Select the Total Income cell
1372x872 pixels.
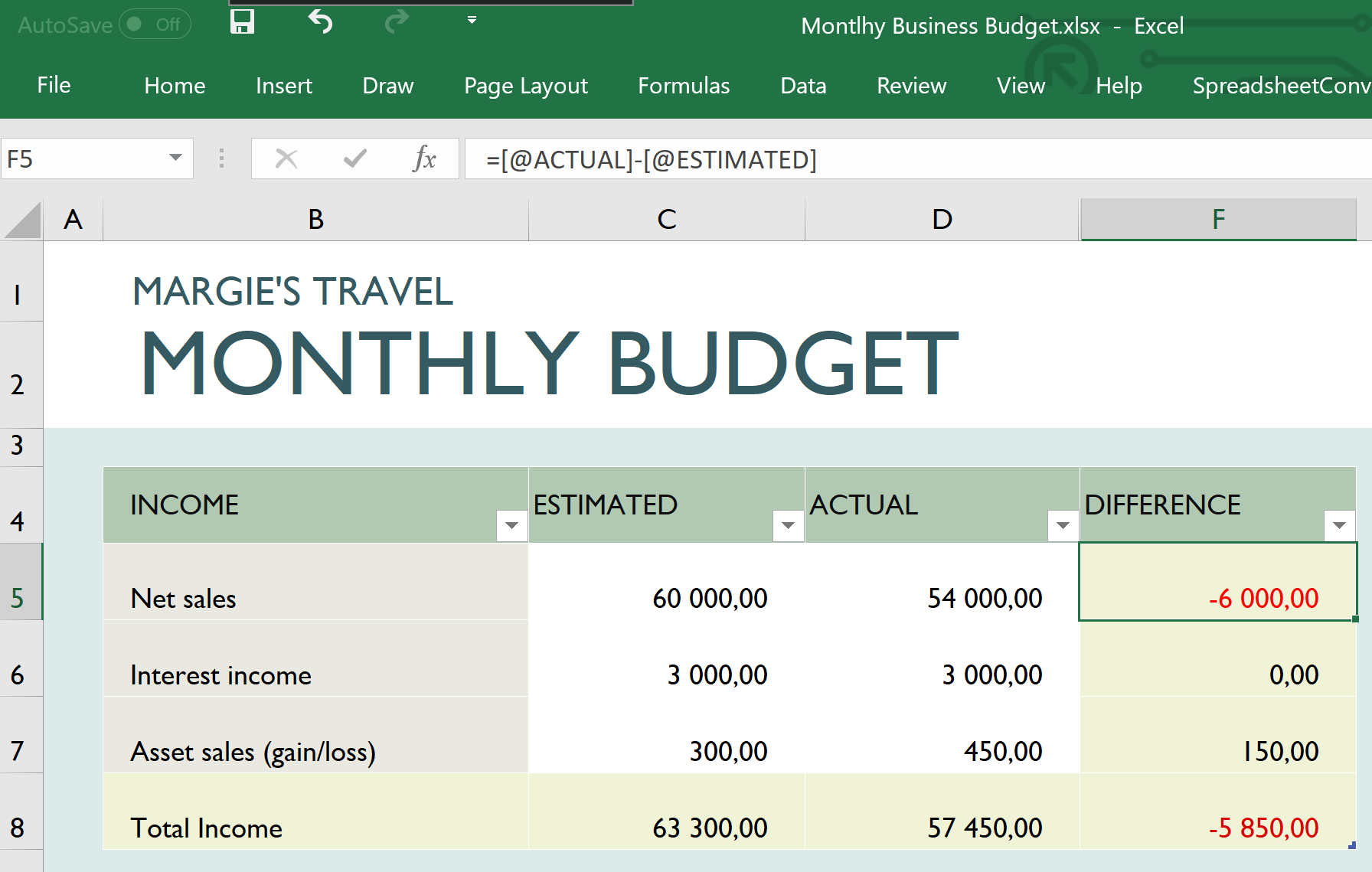[x=315, y=812]
